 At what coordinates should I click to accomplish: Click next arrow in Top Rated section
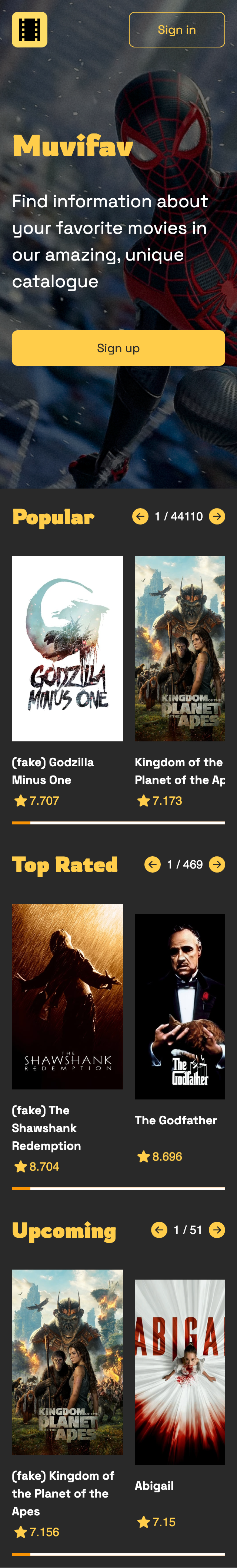pyautogui.click(x=217, y=864)
